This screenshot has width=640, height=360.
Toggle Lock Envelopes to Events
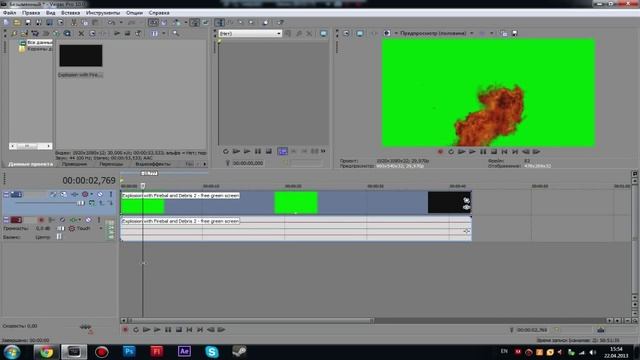(x=195, y=22)
